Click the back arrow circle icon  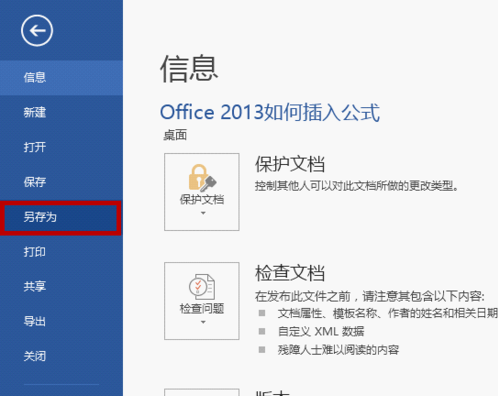click(37, 31)
